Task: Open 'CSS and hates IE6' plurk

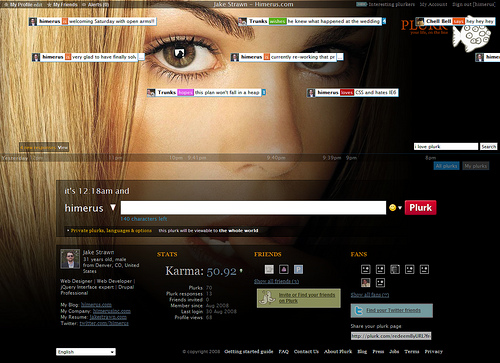Action: point(376,93)
